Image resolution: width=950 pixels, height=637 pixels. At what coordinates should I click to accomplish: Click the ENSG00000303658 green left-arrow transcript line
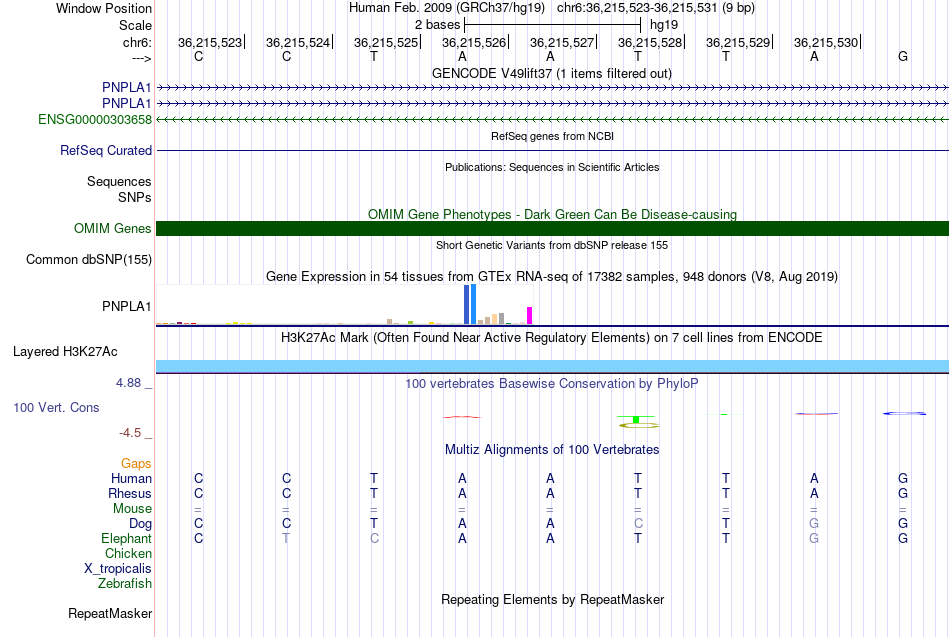click(552, 119)
